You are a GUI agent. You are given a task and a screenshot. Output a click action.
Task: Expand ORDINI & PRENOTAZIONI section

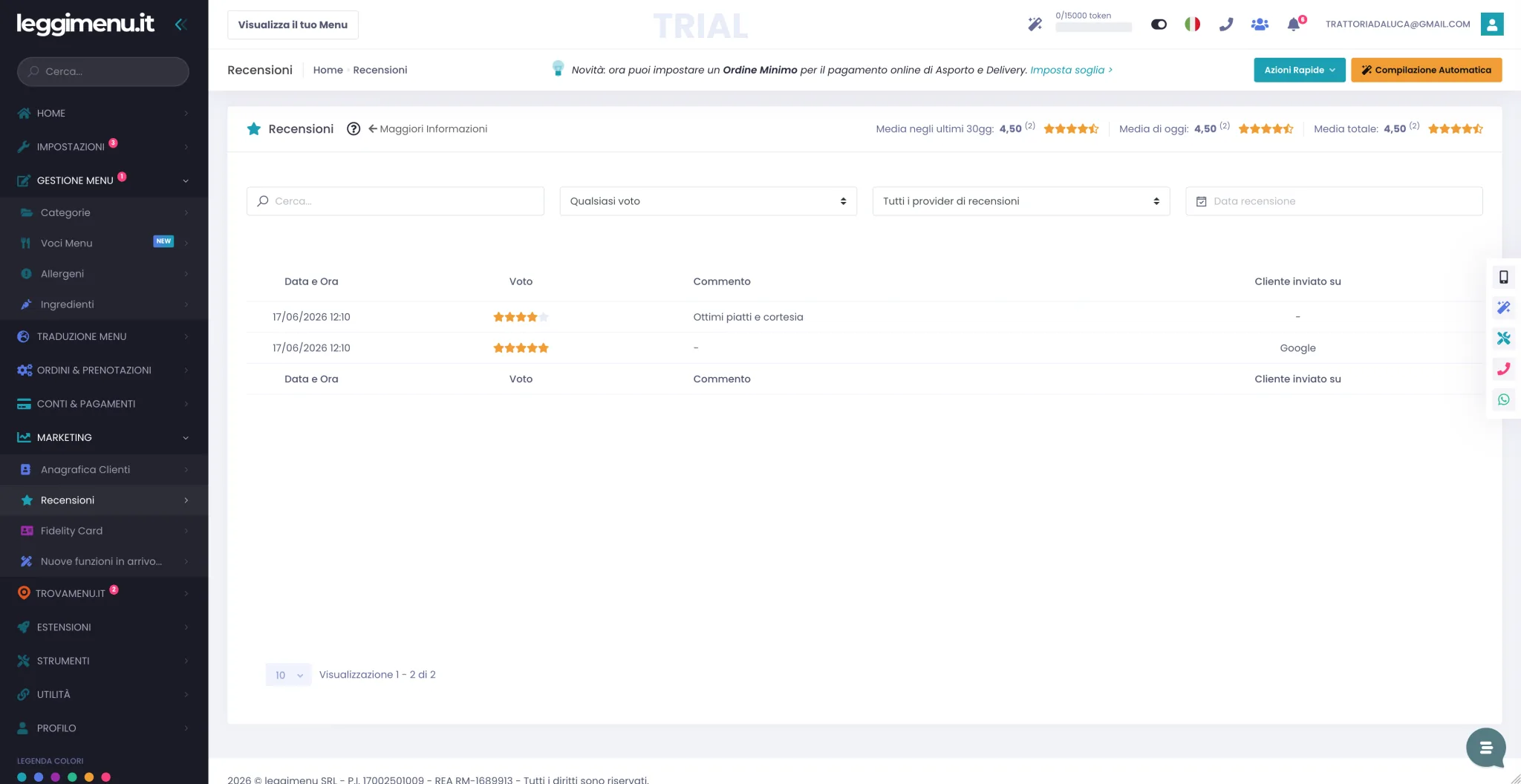point(104,370)
